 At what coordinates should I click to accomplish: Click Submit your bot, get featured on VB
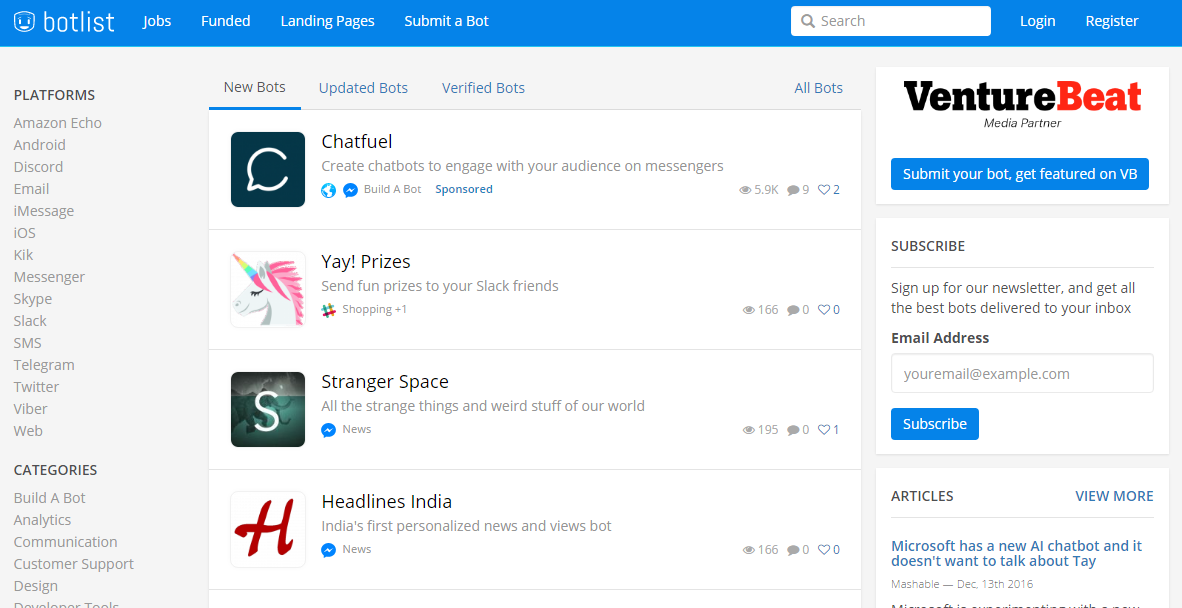[1020, 174]
